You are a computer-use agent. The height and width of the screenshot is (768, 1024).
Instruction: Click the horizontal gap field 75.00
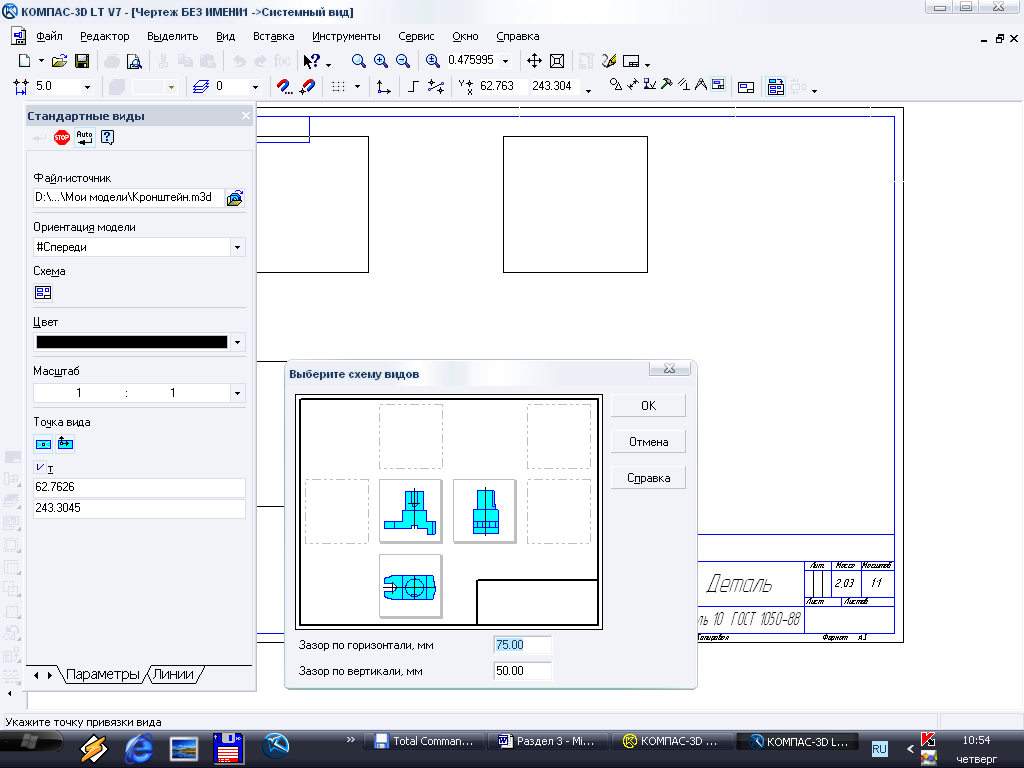tap(522, 645)
